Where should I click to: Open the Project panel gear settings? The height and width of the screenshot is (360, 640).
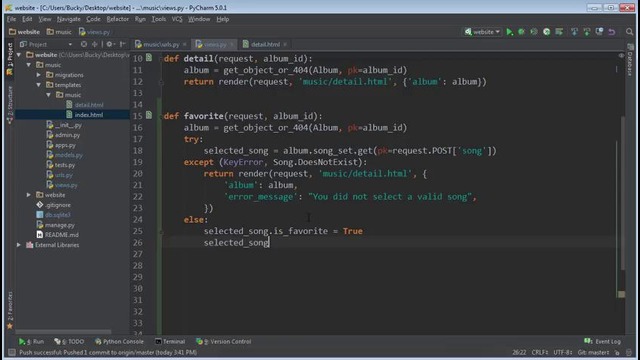click(x=110, y=44)
